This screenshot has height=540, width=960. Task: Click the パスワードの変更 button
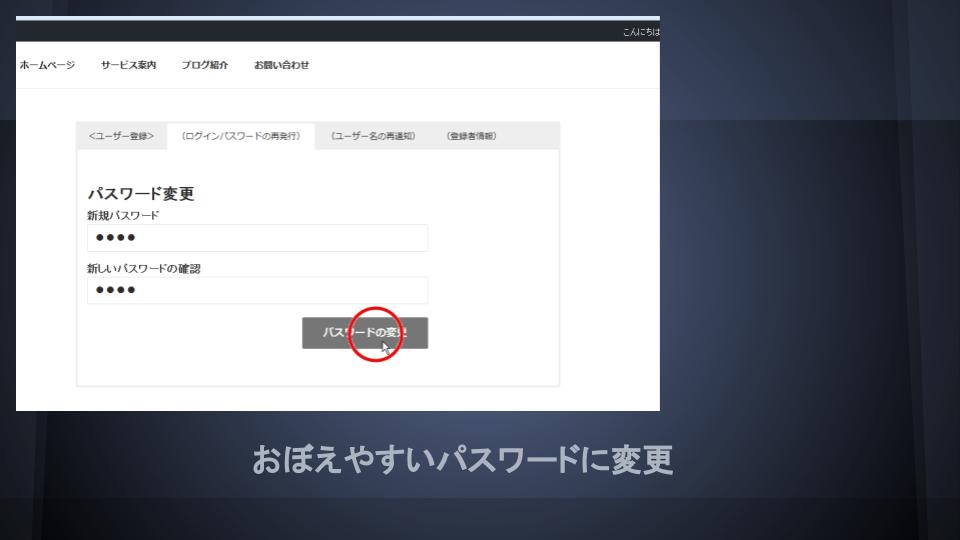[x=364, y=333]
